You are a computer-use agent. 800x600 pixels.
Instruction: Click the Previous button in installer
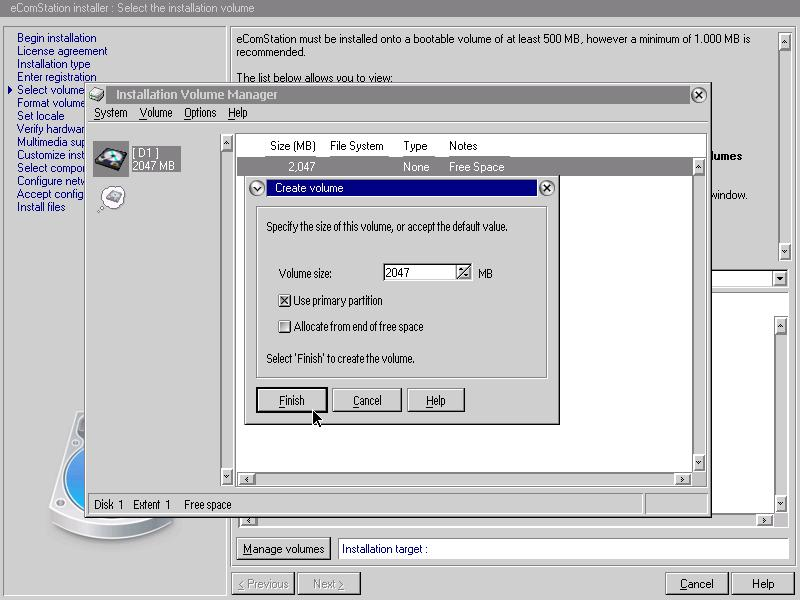(x=264, y=584)
